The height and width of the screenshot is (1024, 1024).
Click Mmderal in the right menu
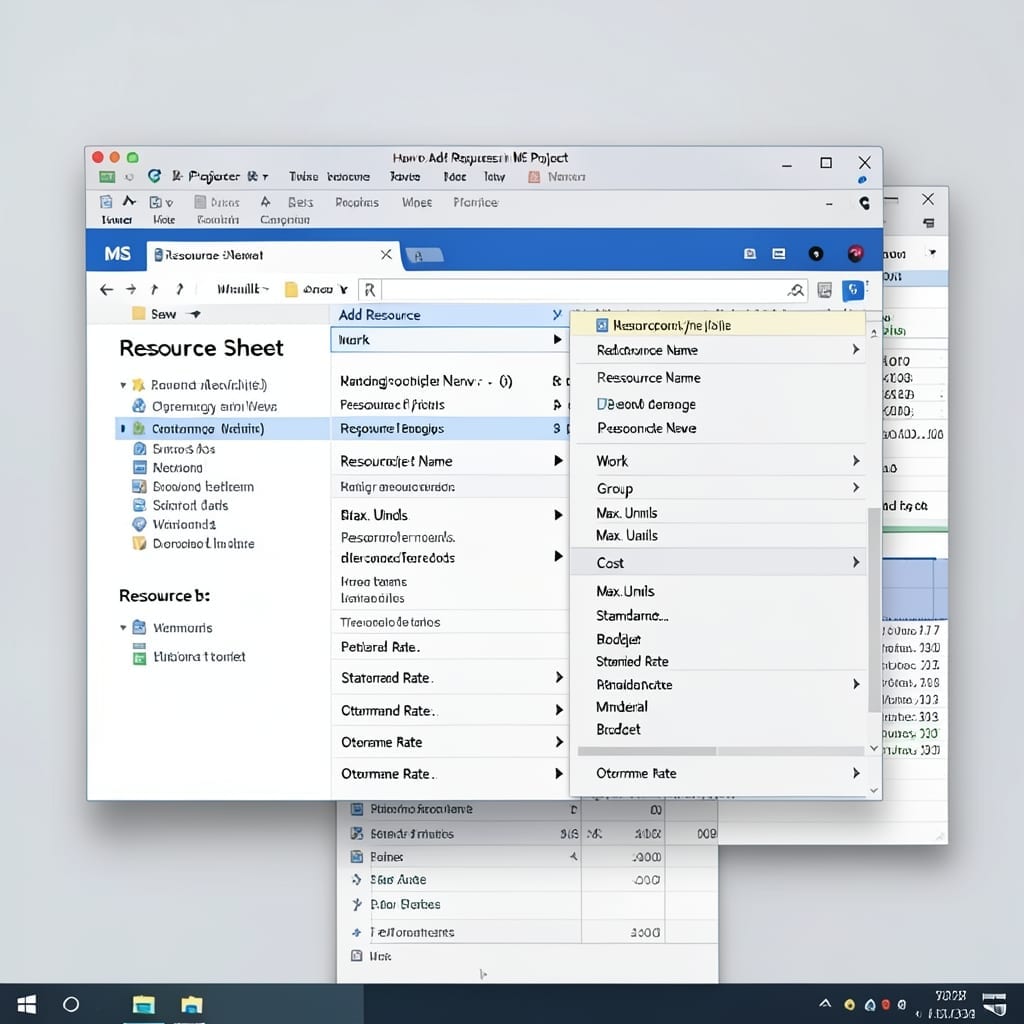click(x=622, y=707)
